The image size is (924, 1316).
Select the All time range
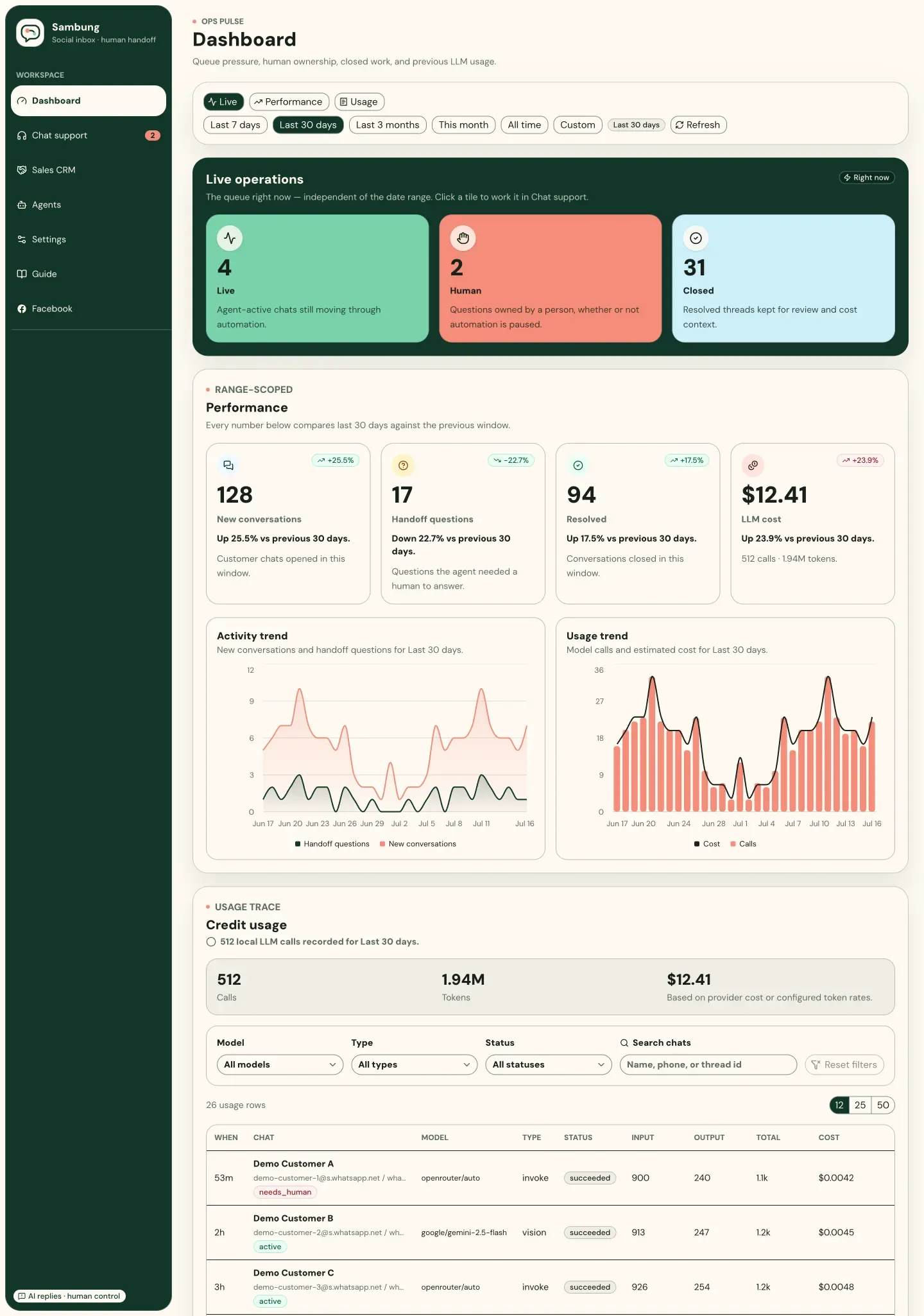click(x=524, y=125)
